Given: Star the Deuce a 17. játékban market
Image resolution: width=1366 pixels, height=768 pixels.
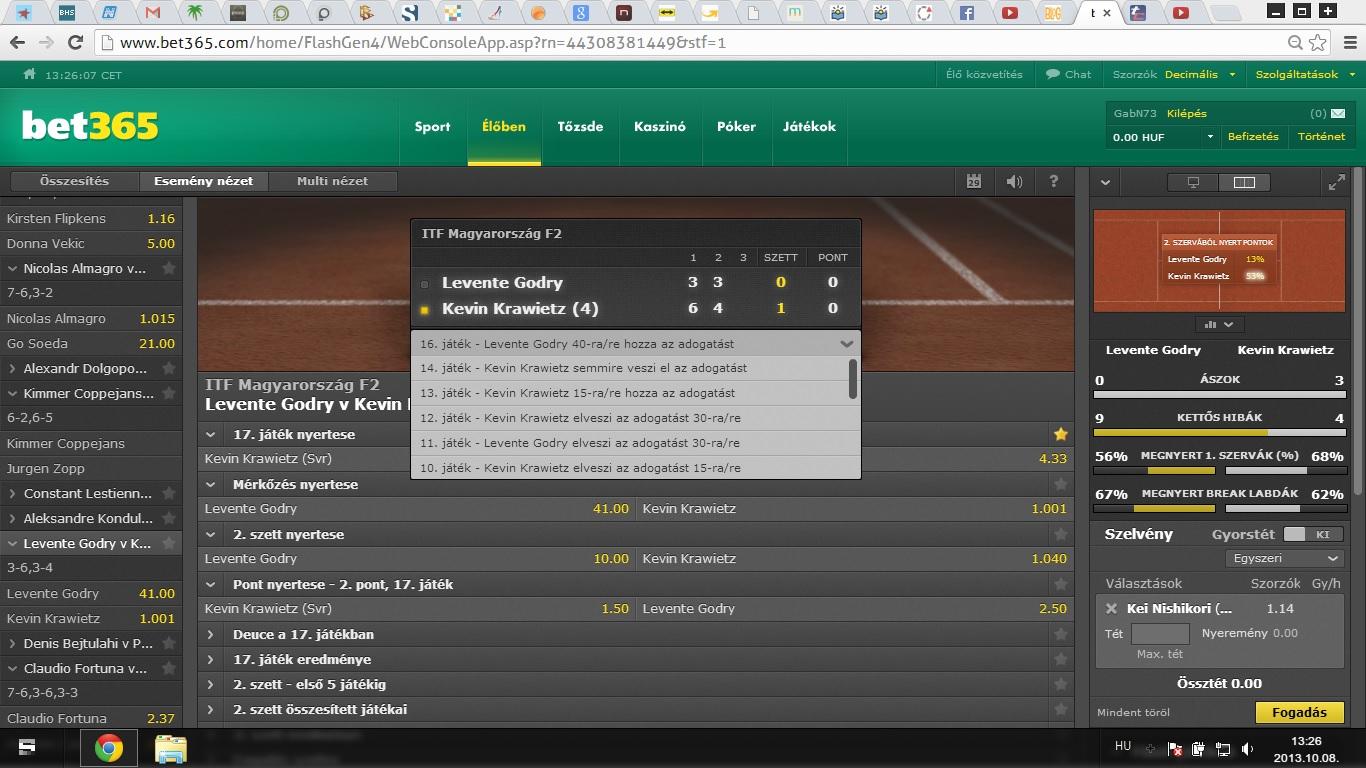Looking at the screenshot, I should [1061, 634].
